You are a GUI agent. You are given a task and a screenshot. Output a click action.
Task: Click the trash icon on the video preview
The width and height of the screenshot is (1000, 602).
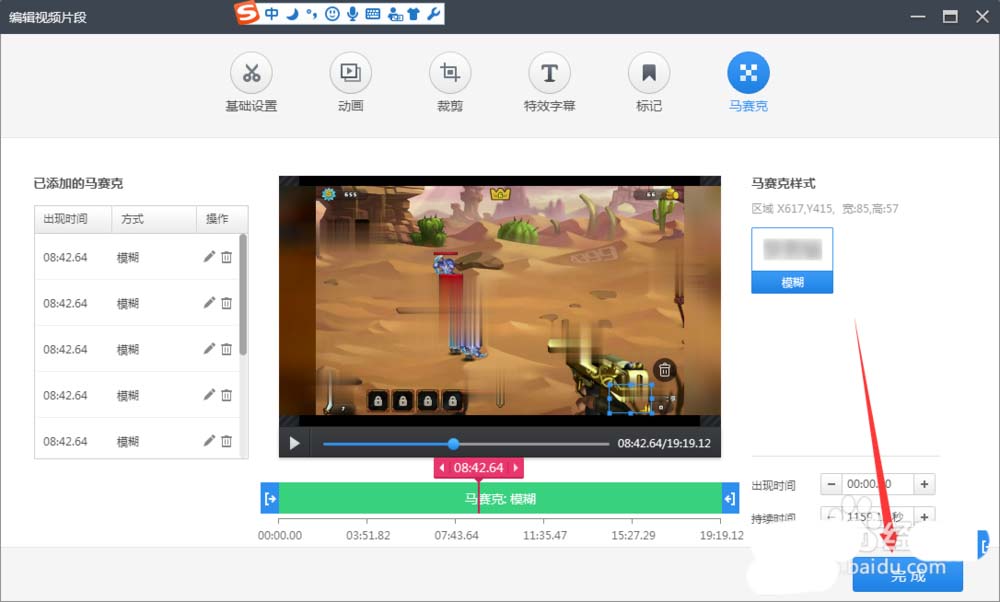click(664, 370)
